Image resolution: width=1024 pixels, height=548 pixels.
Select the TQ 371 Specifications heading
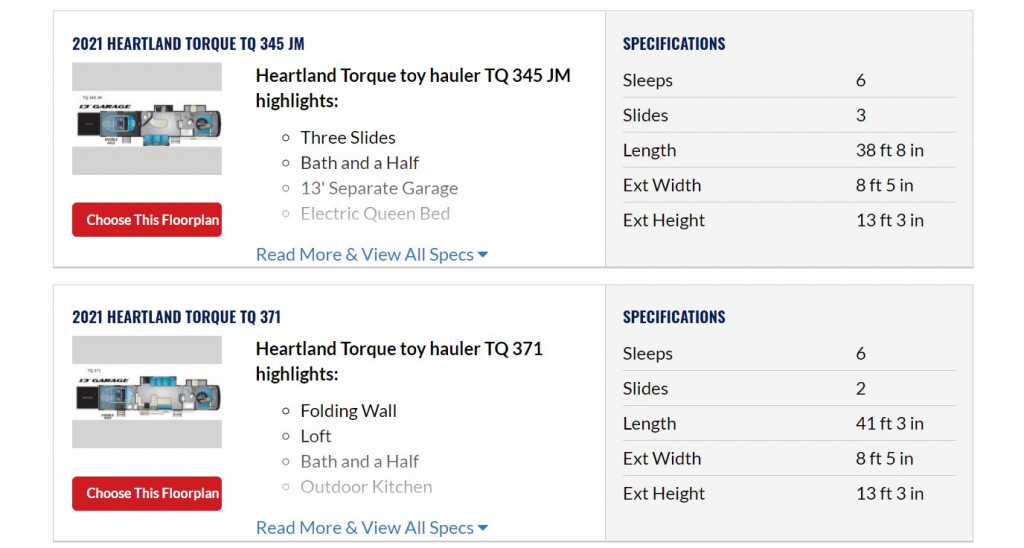(x=674, y=317)
